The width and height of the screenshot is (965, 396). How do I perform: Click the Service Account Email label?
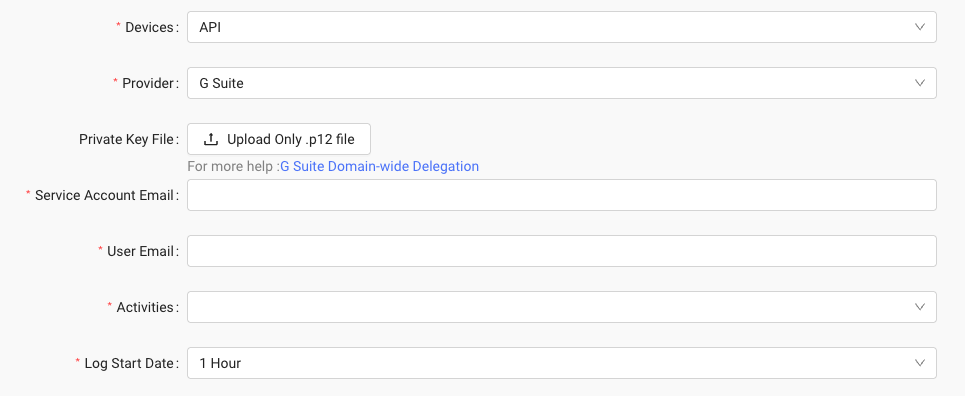(x=105, y=195)
